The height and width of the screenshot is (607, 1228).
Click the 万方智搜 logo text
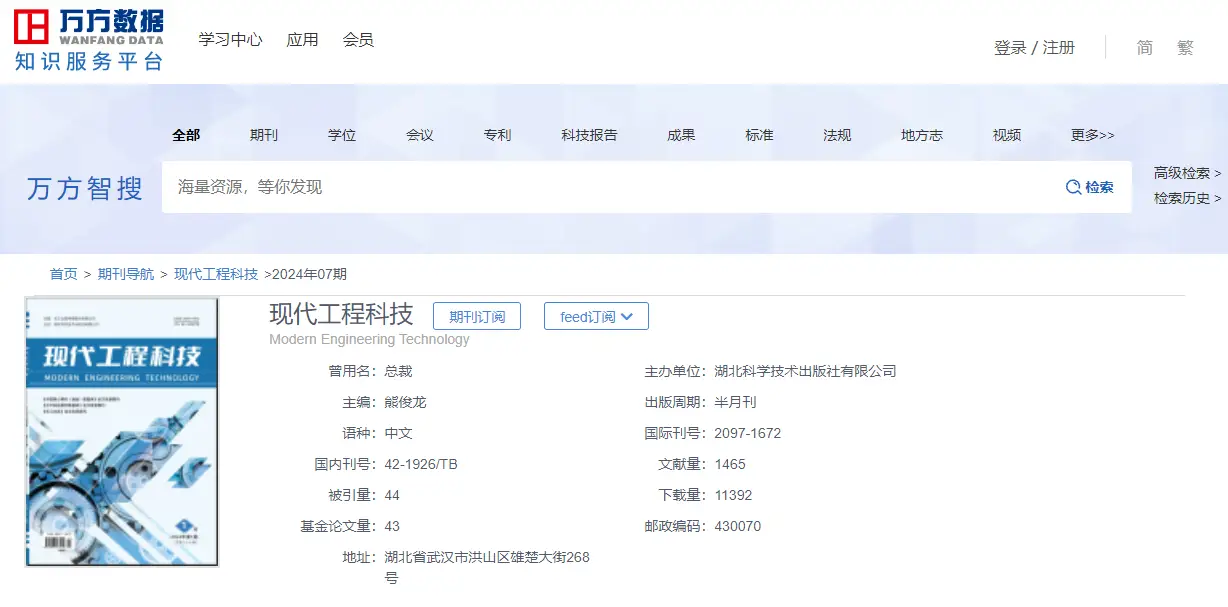point(85,188)
